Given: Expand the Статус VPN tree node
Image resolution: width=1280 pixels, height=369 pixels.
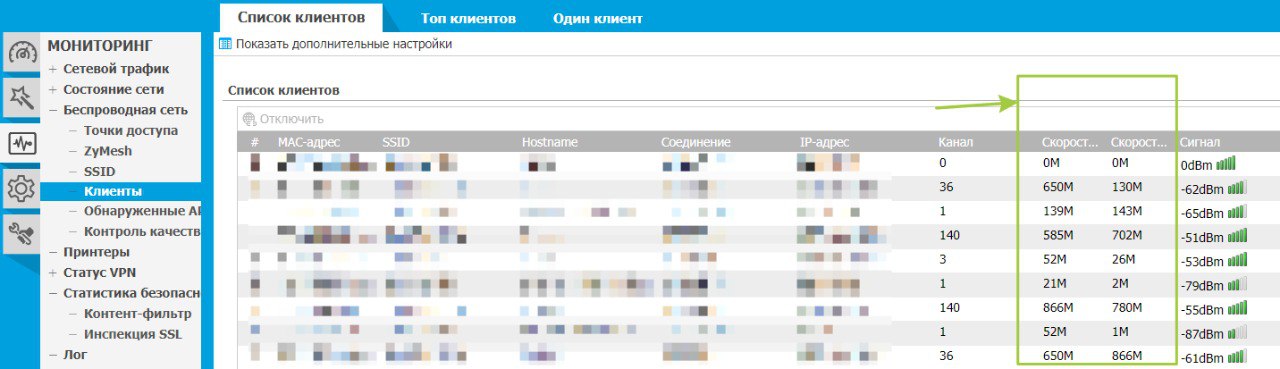Looking at the screenshot, I should tap(52, 273).
